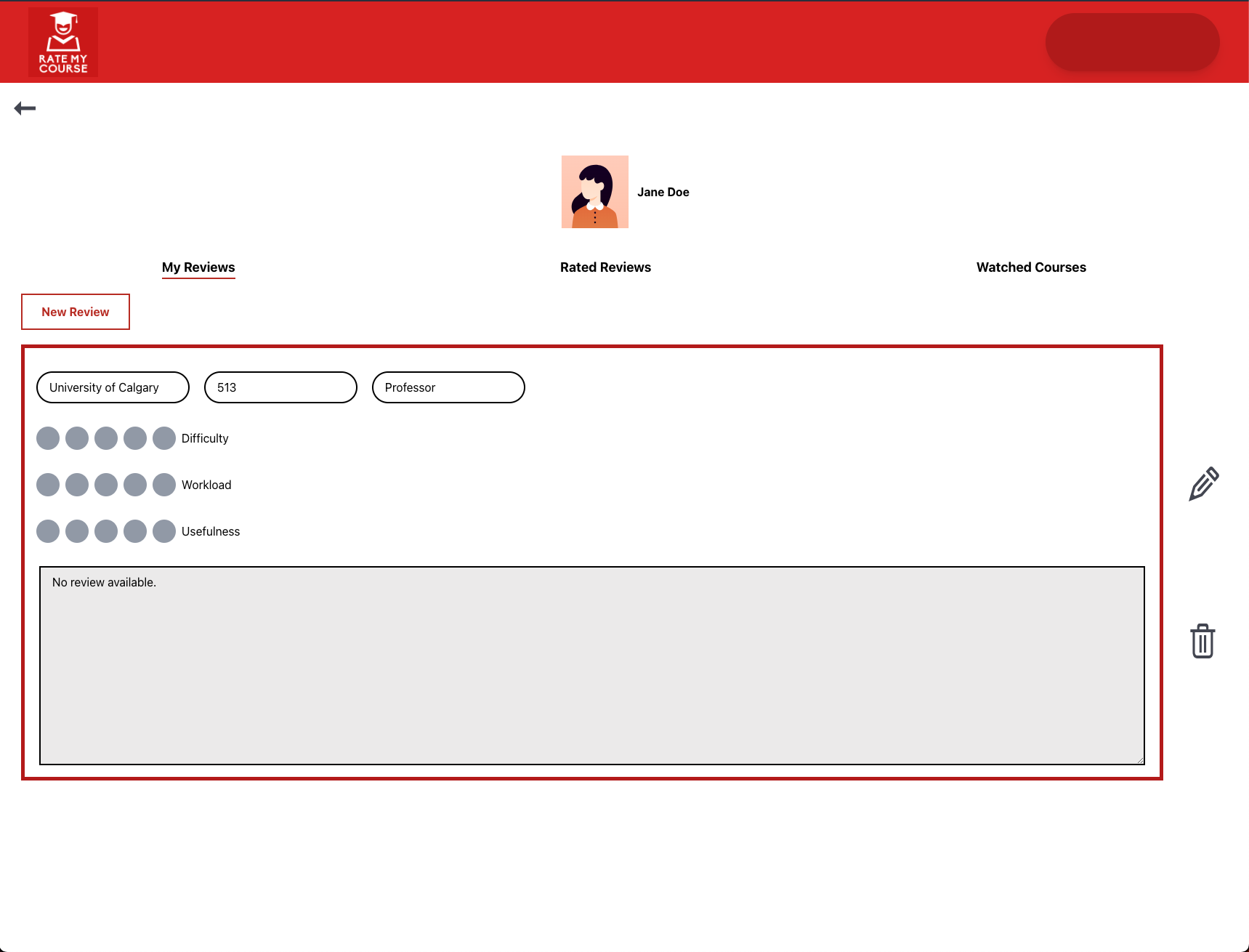This screenshot has height=952, width=1249.
Task: Select the University of Calgary field
Action: pyautogui.click(x=113, y=387)
